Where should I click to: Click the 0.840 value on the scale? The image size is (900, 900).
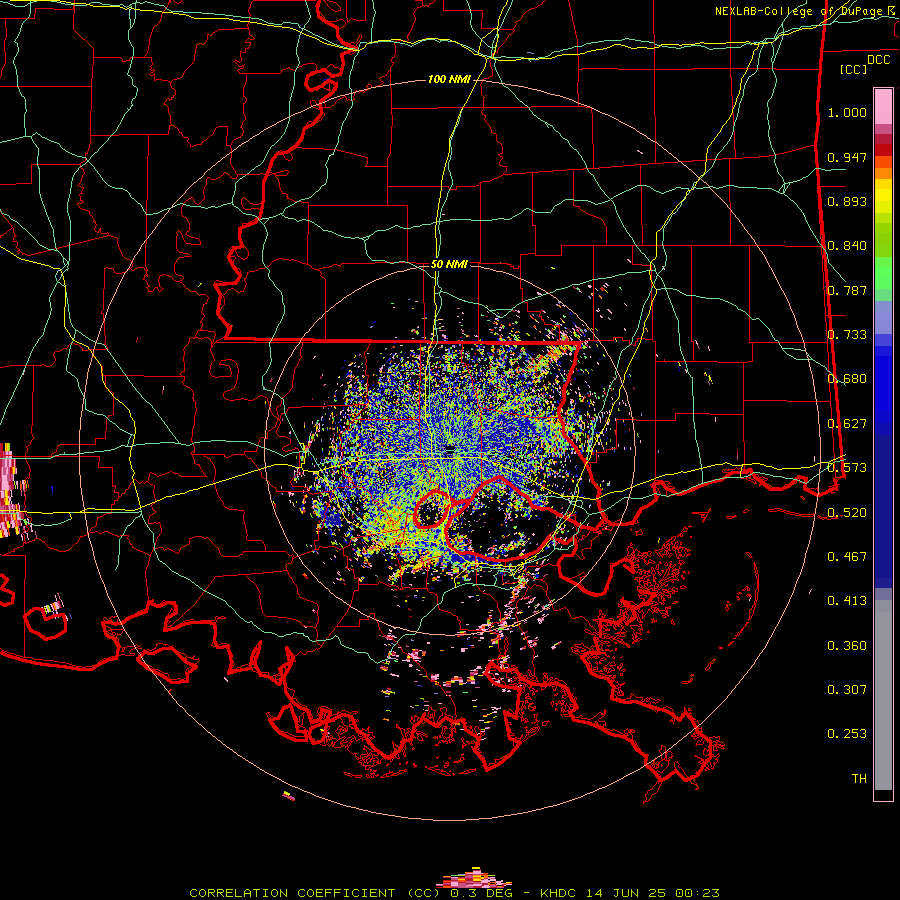847,246
